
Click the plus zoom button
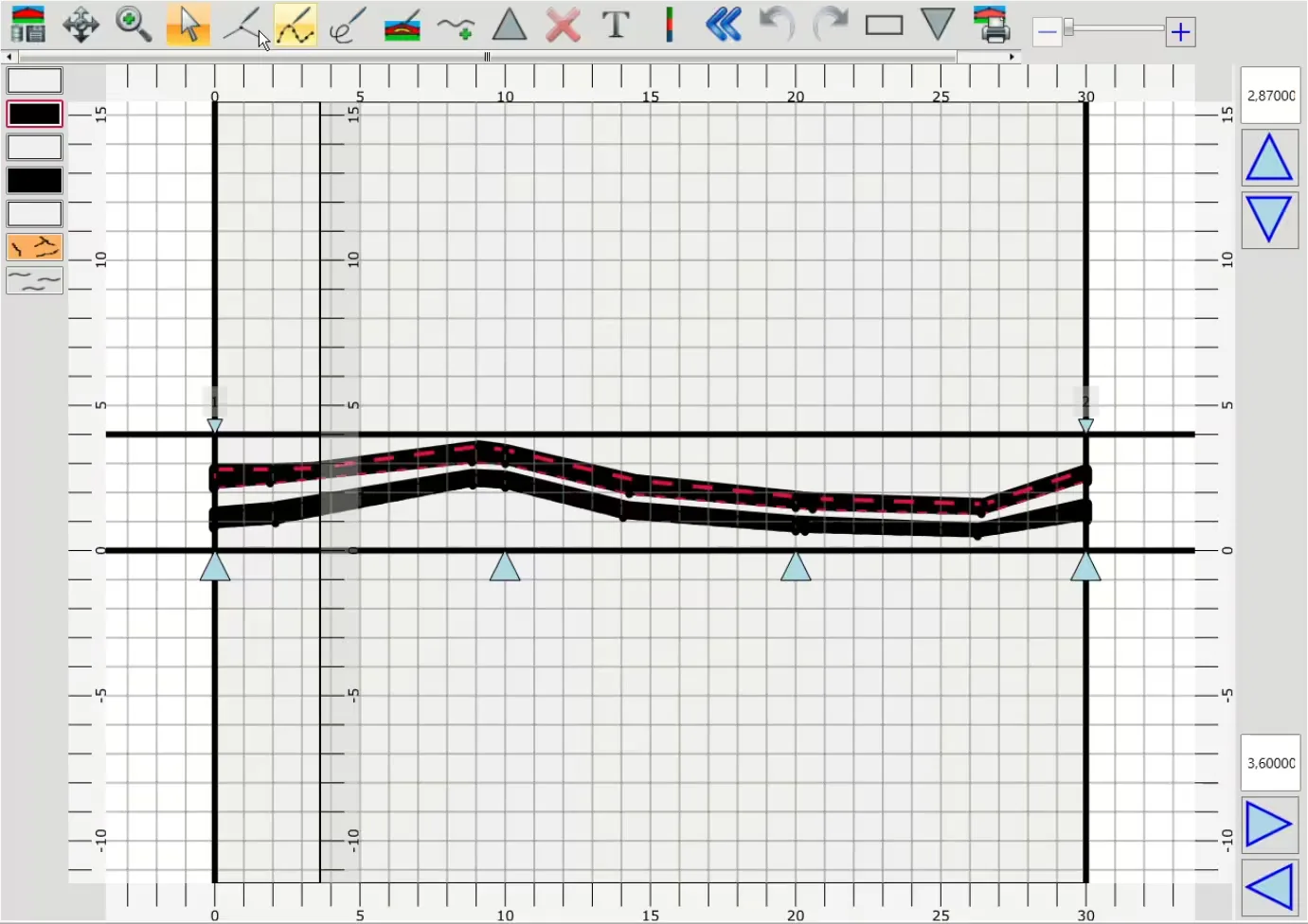pos(1180,32)
